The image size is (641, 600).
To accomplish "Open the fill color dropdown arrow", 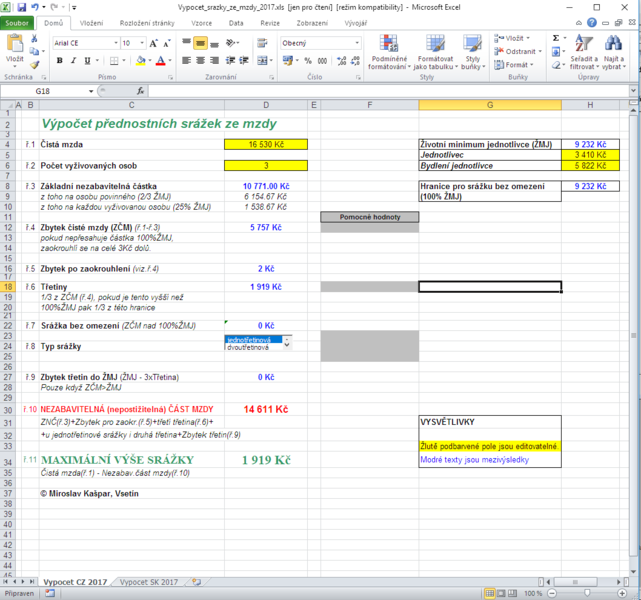I will (x=150, y=60).
